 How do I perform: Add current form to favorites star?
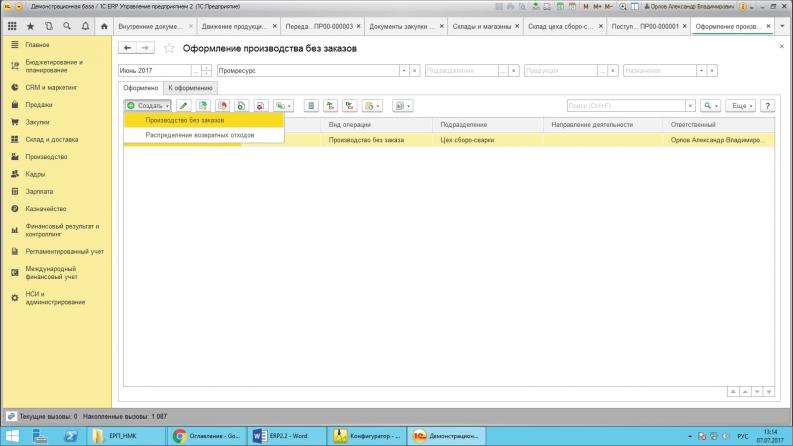[x=169, y=47]
